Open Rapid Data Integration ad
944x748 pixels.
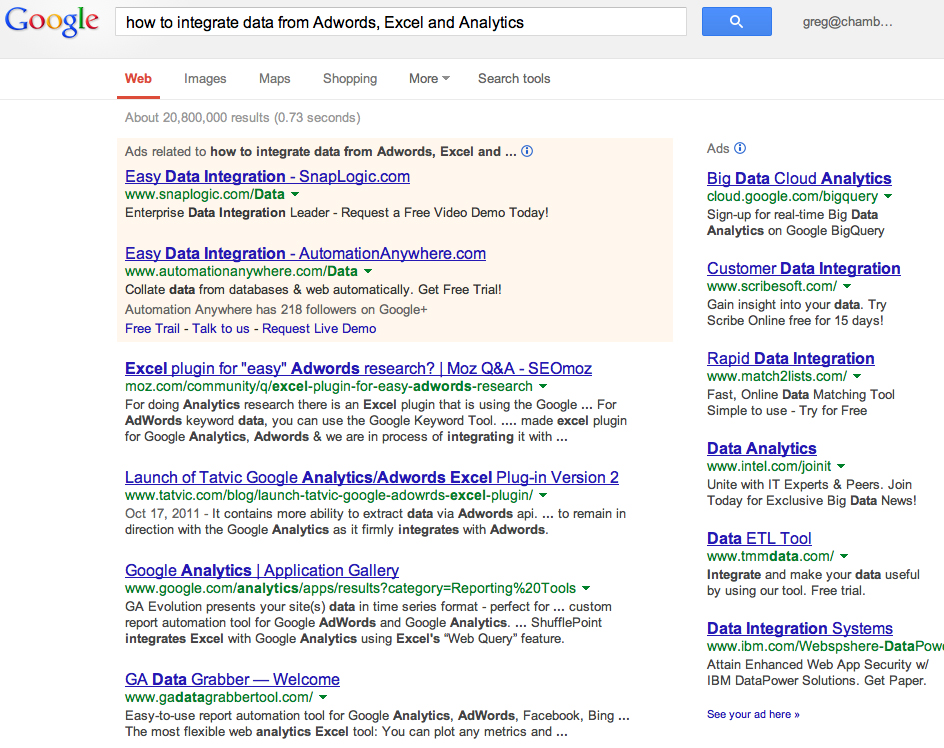(x=790, y=358)
